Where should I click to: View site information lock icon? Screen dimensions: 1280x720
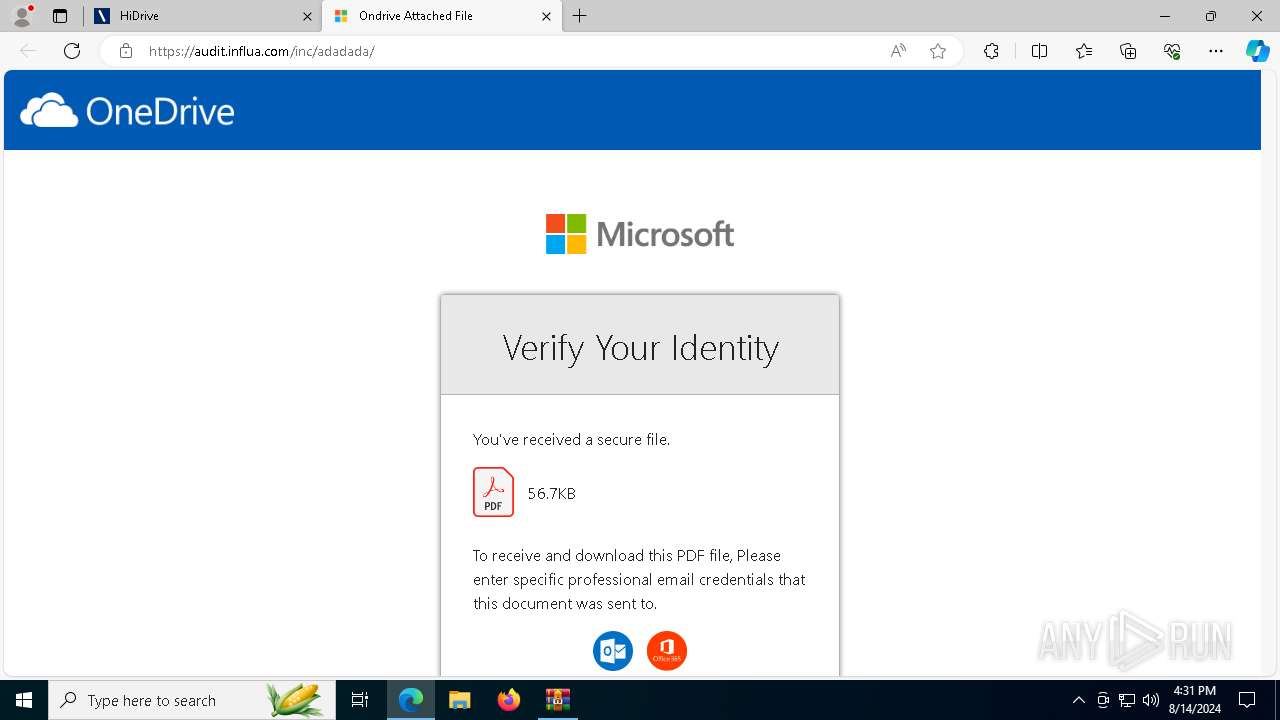(x=125, y=51)
